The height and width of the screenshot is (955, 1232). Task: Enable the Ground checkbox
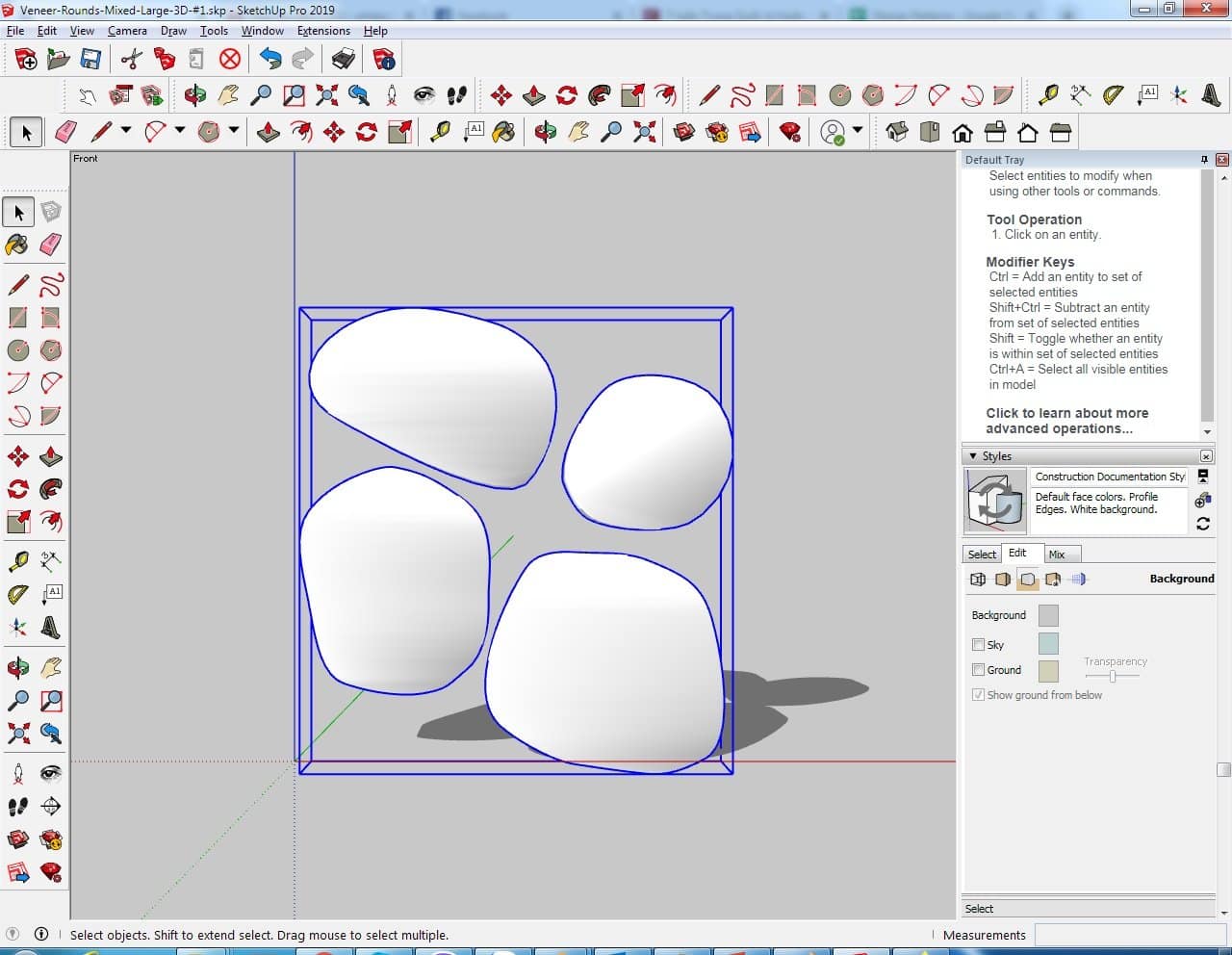978,670
